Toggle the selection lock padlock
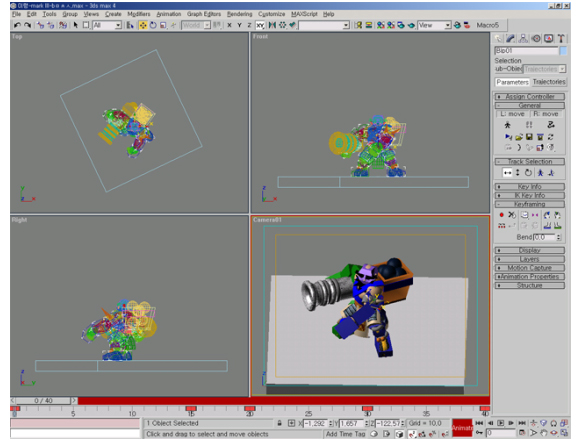The image size is (577, 447). (280, 423)
